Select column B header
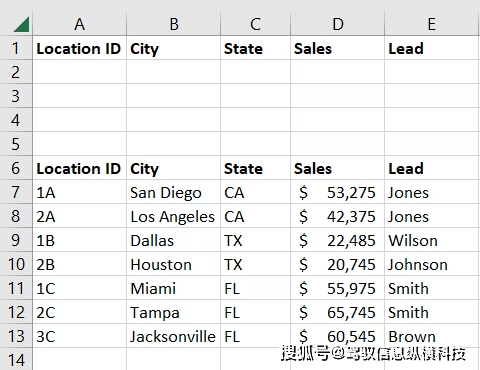Screen dimensions: 480x370 173,24
